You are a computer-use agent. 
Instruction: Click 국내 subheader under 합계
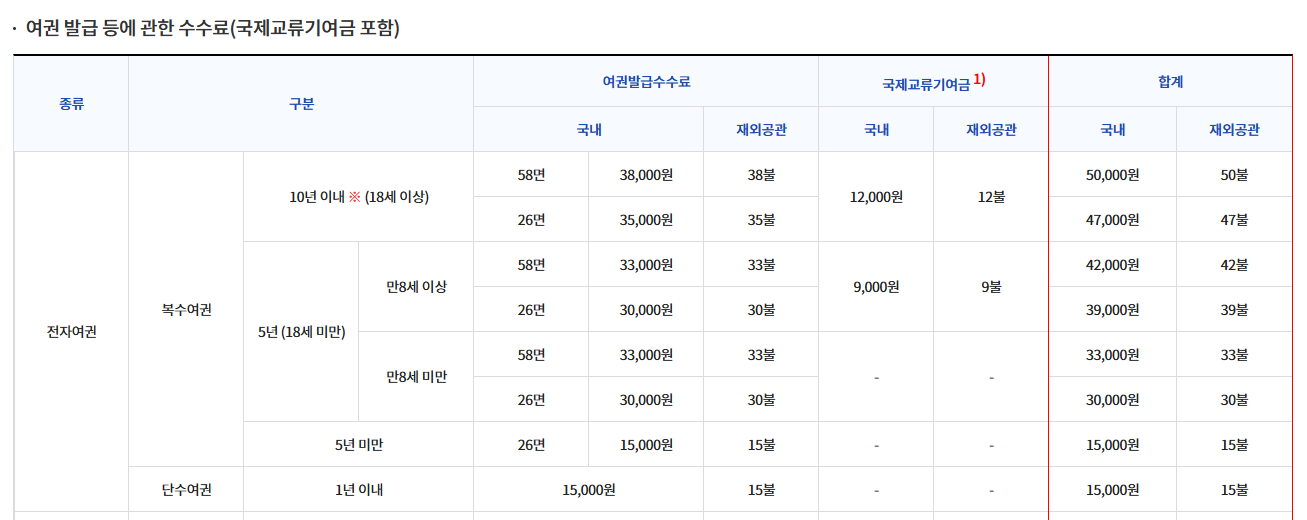pyautogui.click(x=1113, y=129)
